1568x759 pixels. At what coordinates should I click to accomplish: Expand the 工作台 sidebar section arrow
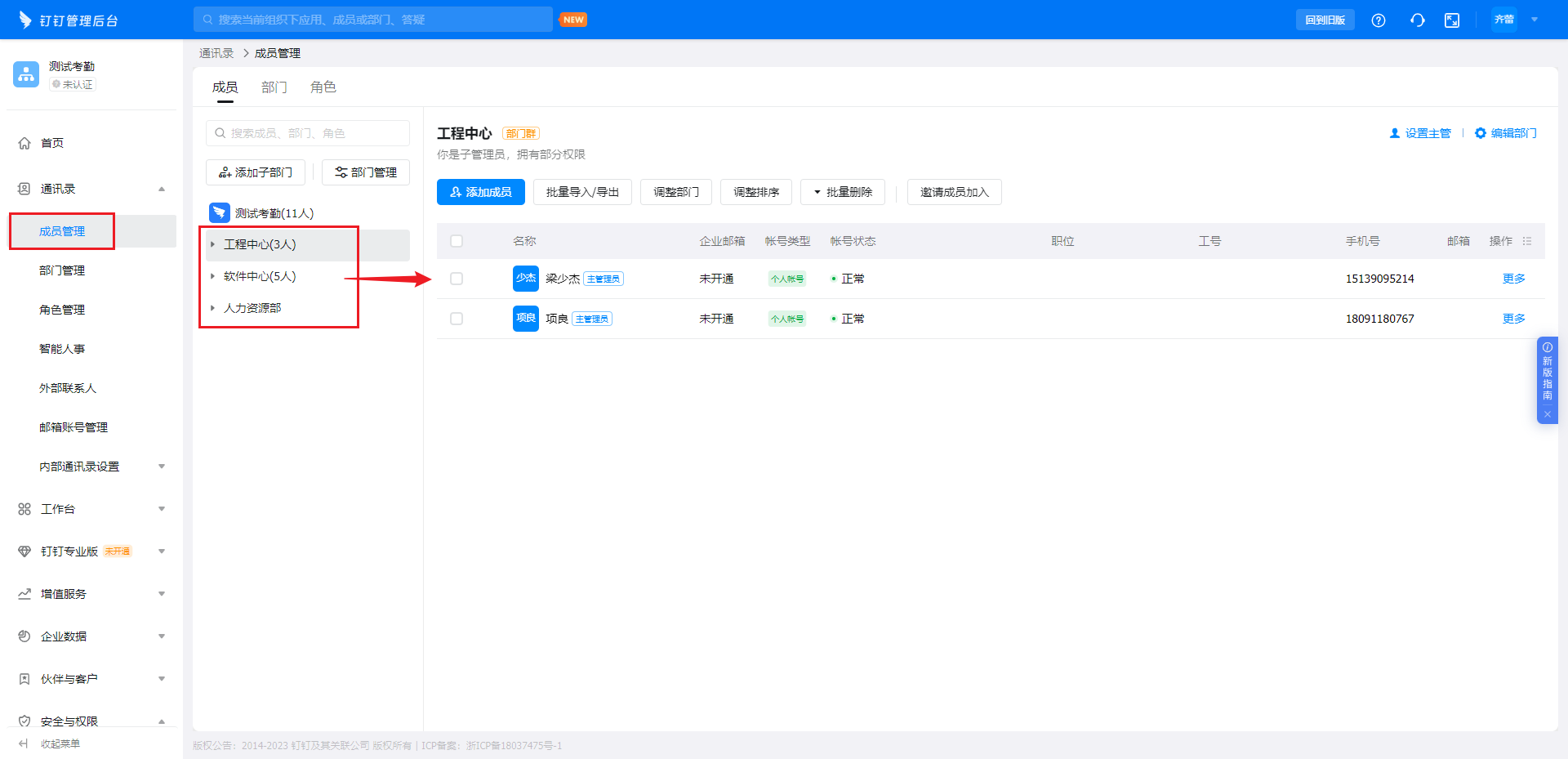[x=162, y=509]
